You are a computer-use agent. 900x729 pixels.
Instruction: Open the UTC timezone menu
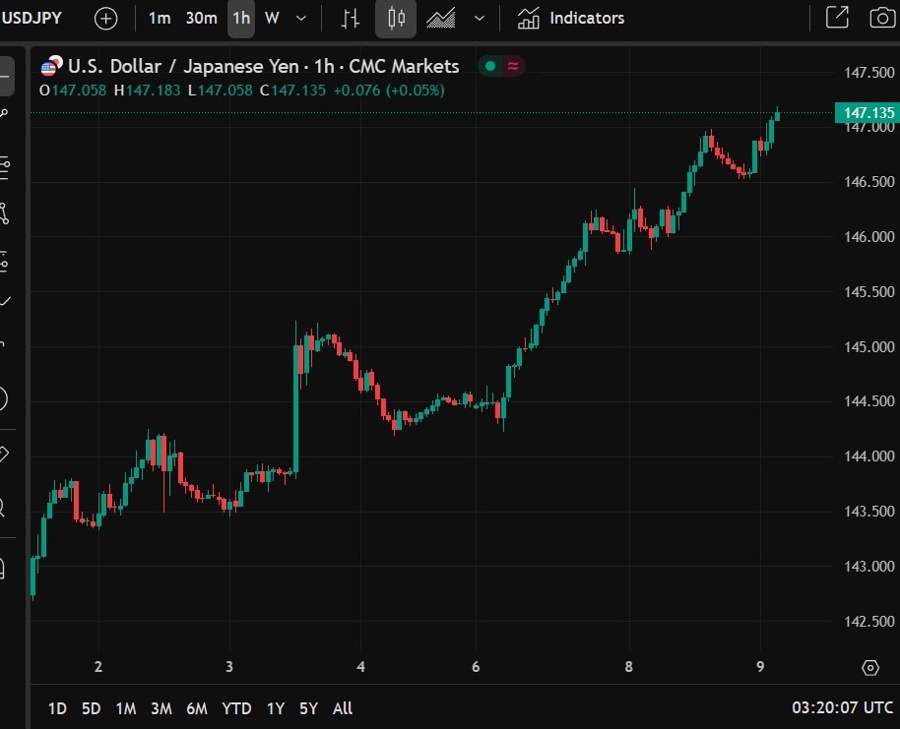pyautogui.click(x=842, y=708)
